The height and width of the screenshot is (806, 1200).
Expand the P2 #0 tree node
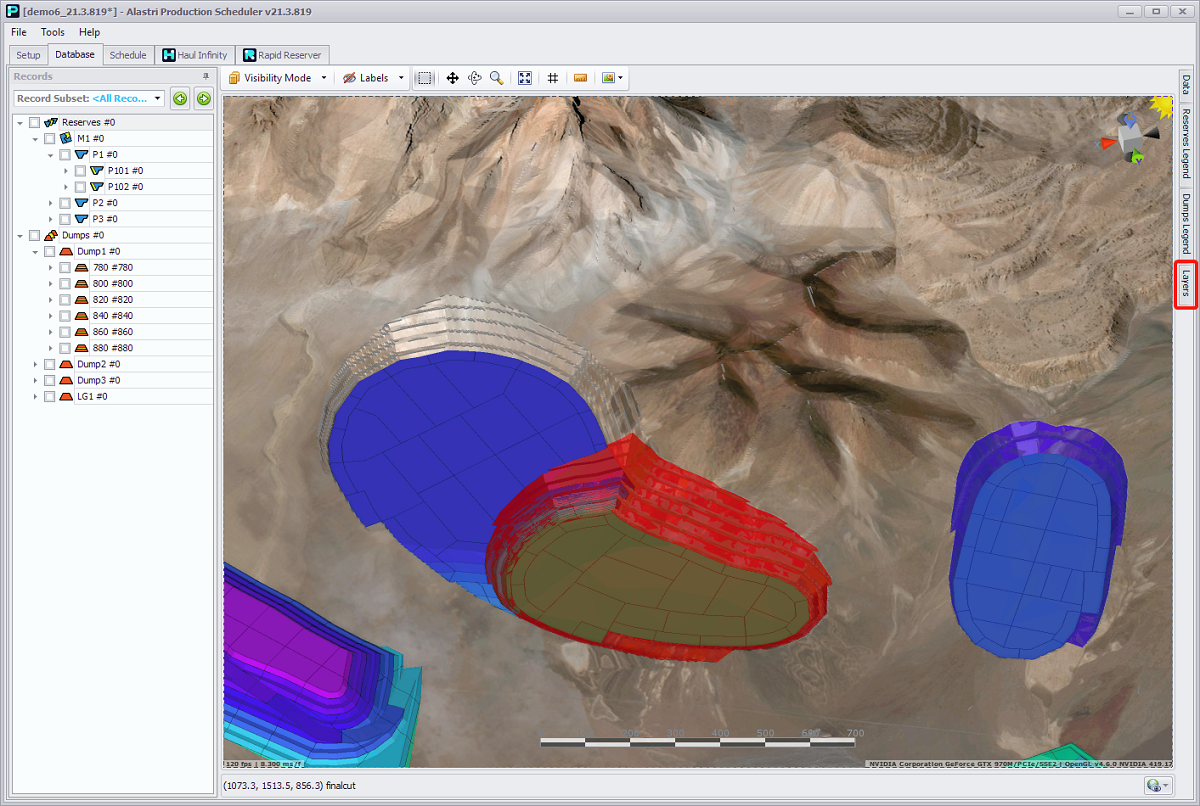coord(51,203)
